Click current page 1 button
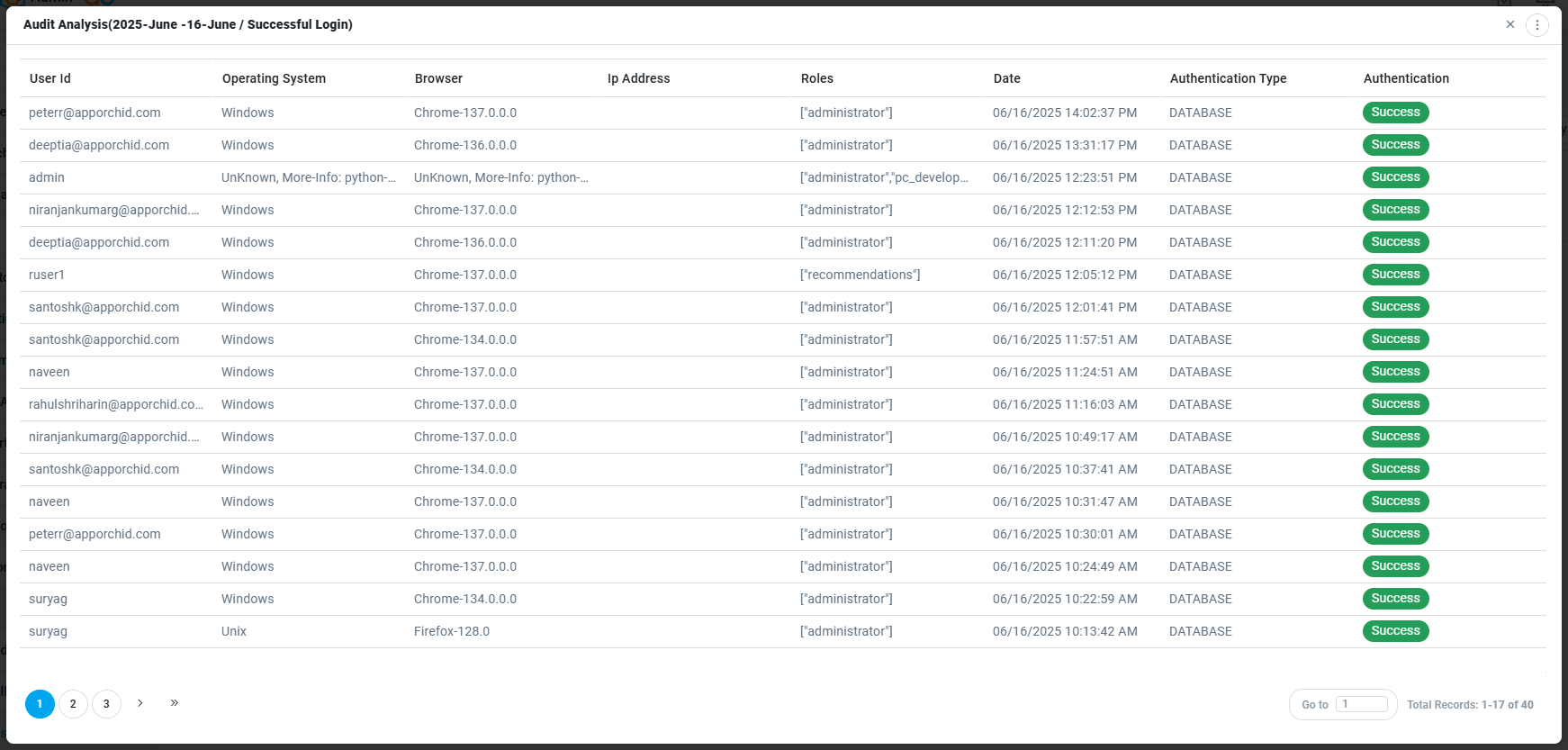This screenshot has height=750, width=1568. click(x=40, y=704)
